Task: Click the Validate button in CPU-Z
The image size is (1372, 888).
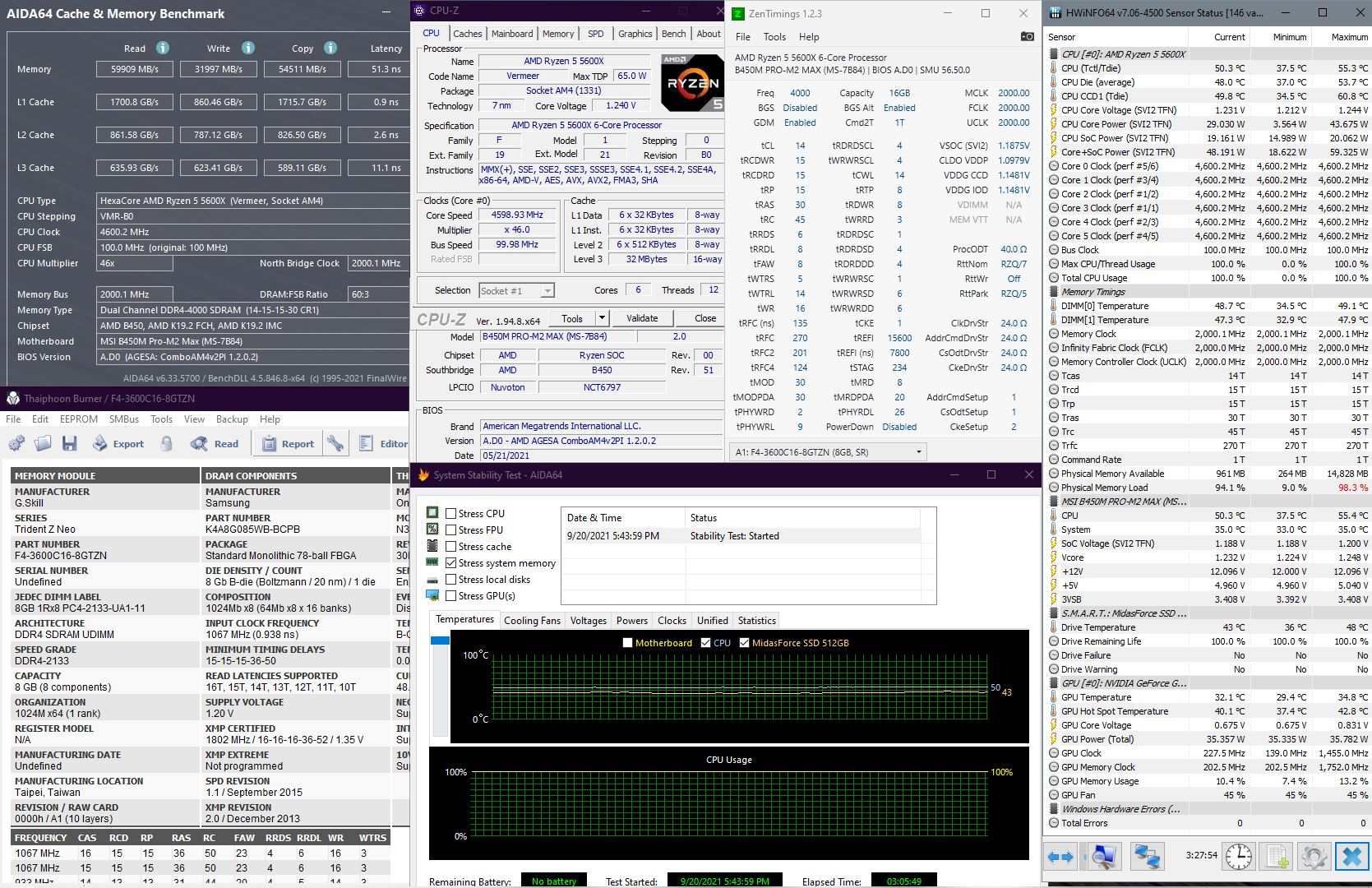Action: point(642,318)
